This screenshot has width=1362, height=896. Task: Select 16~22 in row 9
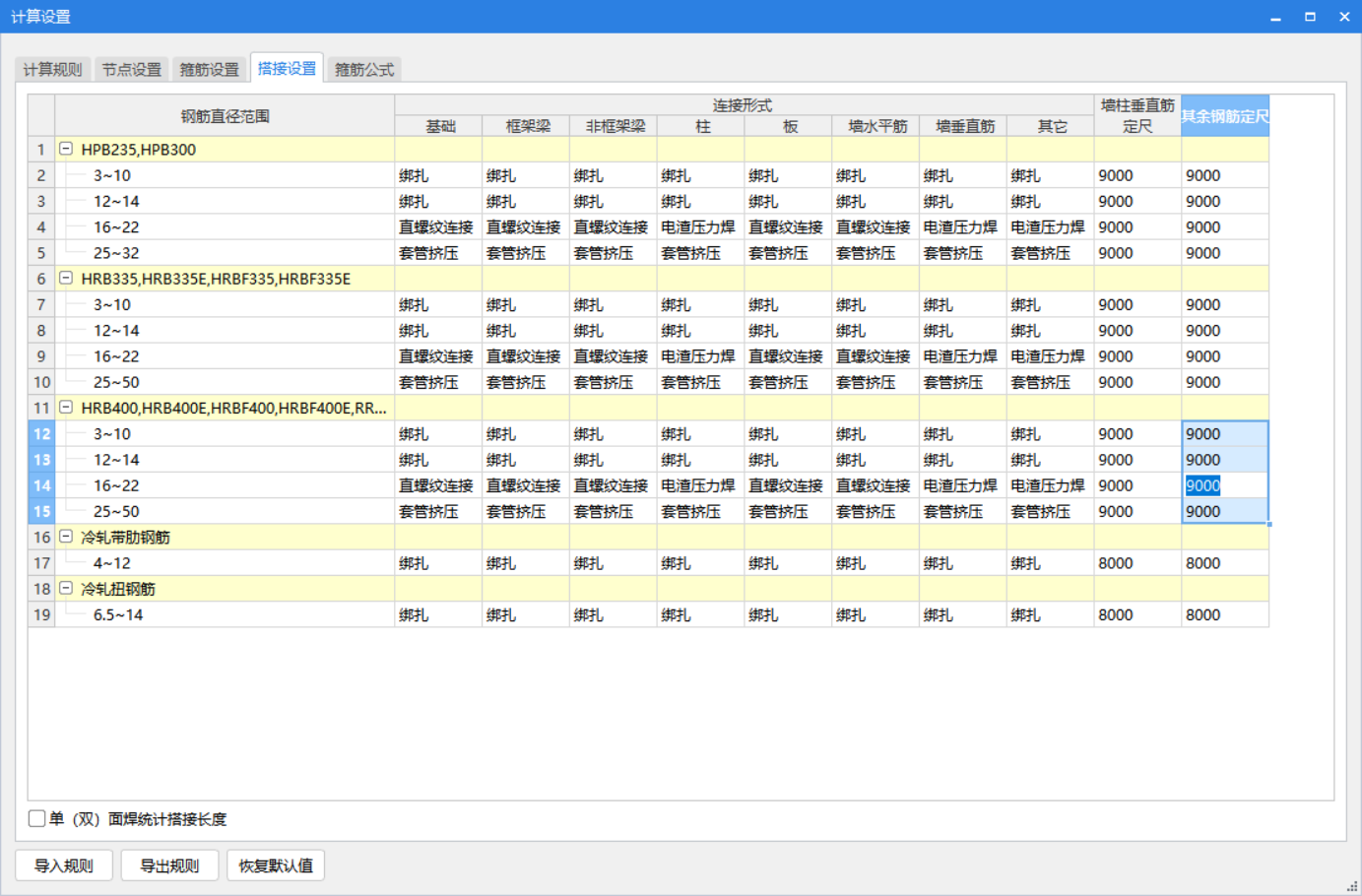coord(225,356)
